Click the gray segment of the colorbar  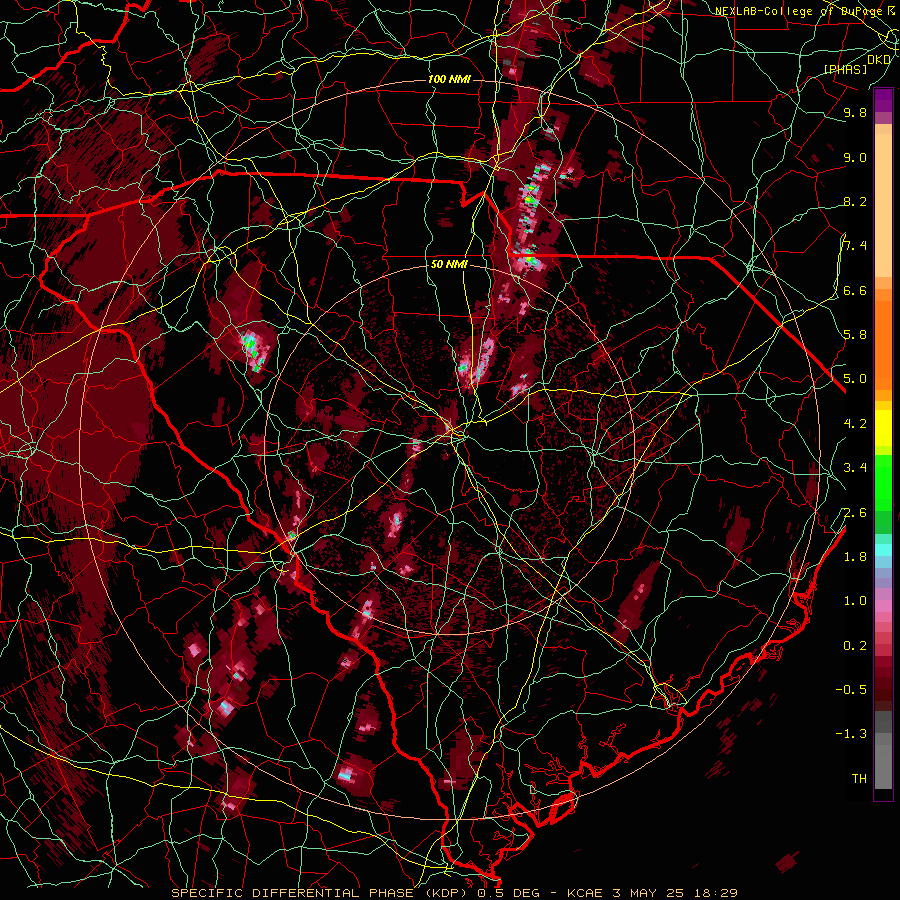(883, 750)
